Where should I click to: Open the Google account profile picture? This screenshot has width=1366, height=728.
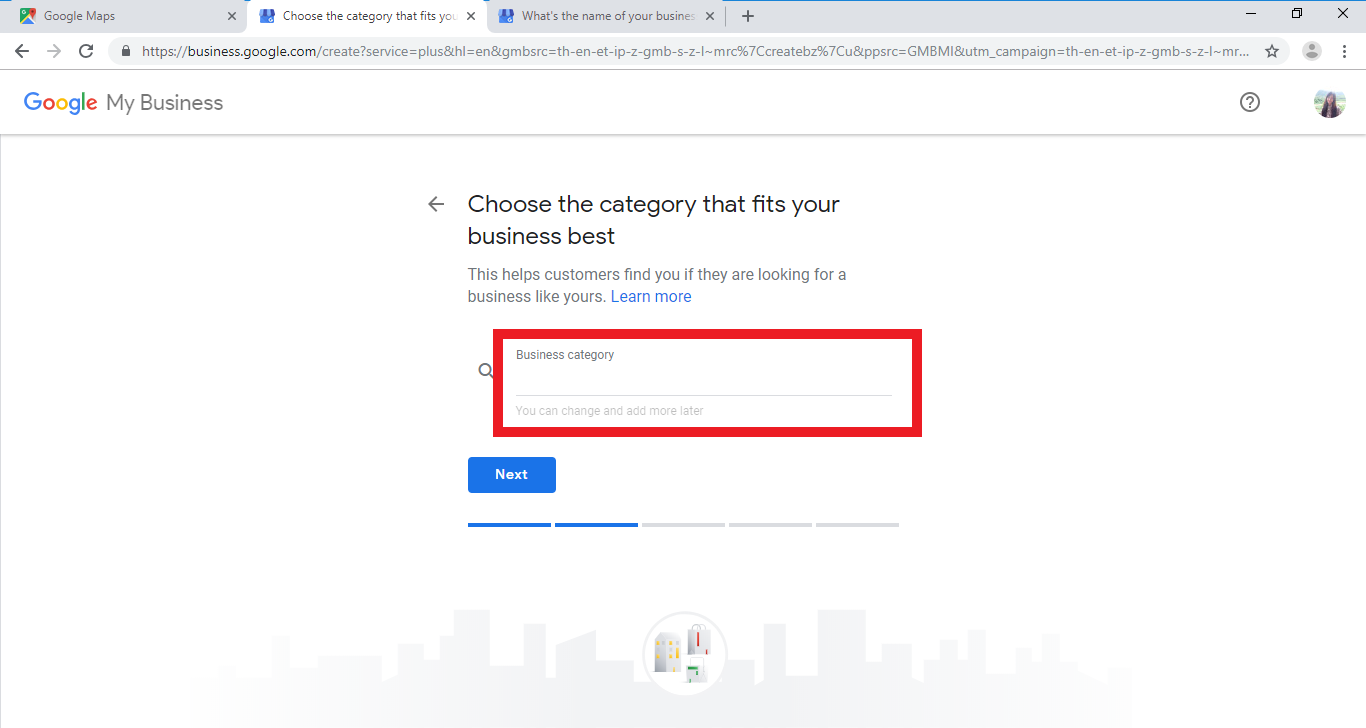[x=1329, y=103]
